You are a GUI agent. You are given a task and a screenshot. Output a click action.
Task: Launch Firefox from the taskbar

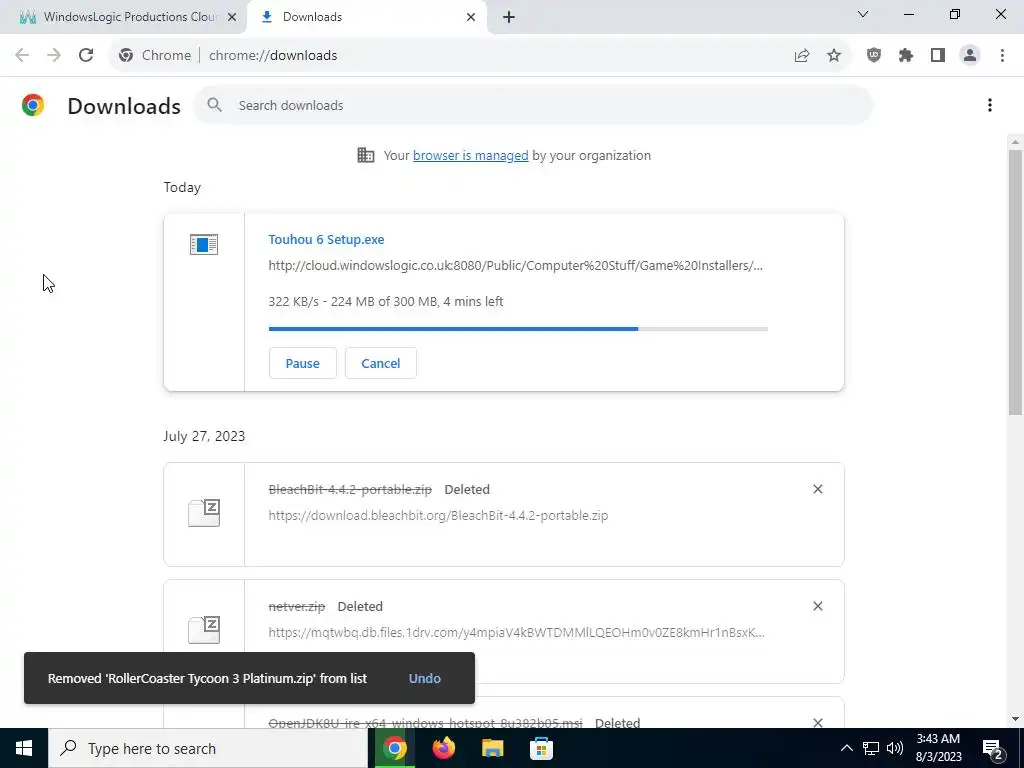click(443, 748)
